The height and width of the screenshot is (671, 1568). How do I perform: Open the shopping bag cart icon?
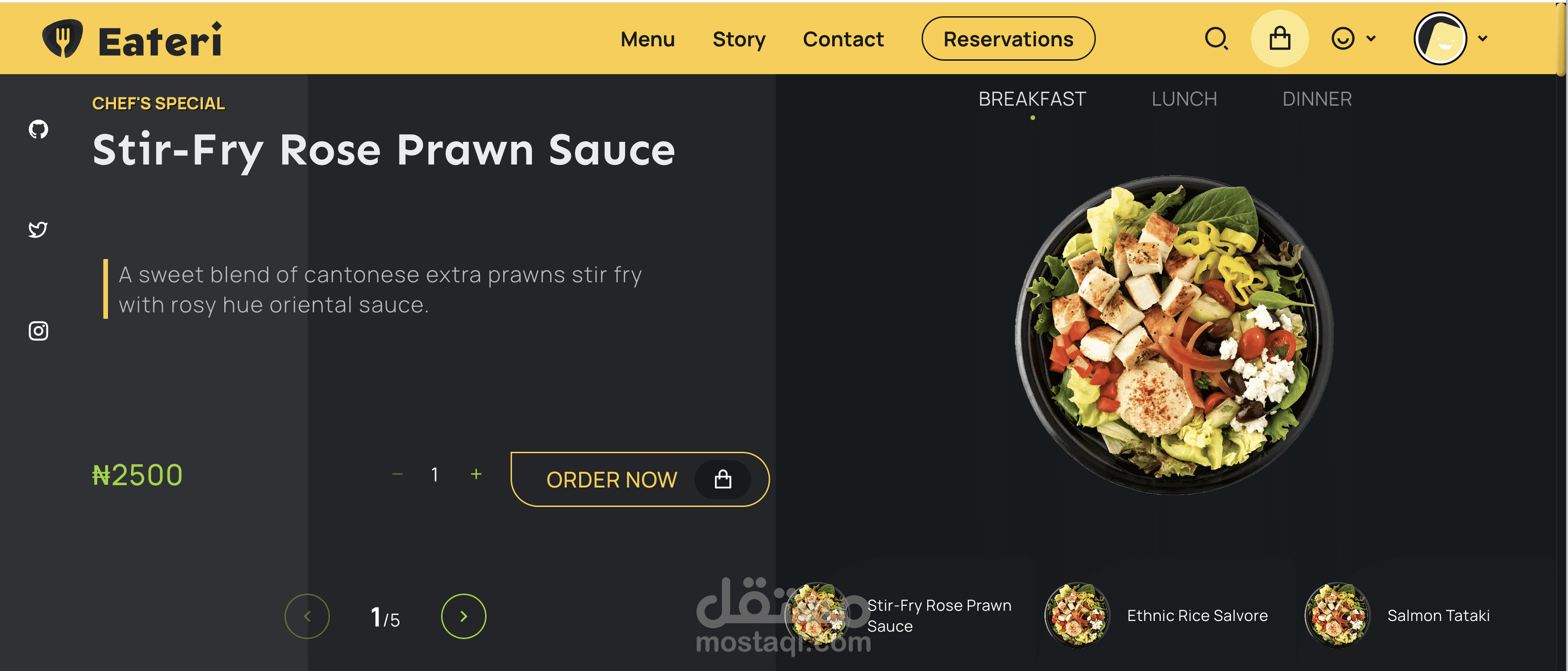tap(1279, 38)
